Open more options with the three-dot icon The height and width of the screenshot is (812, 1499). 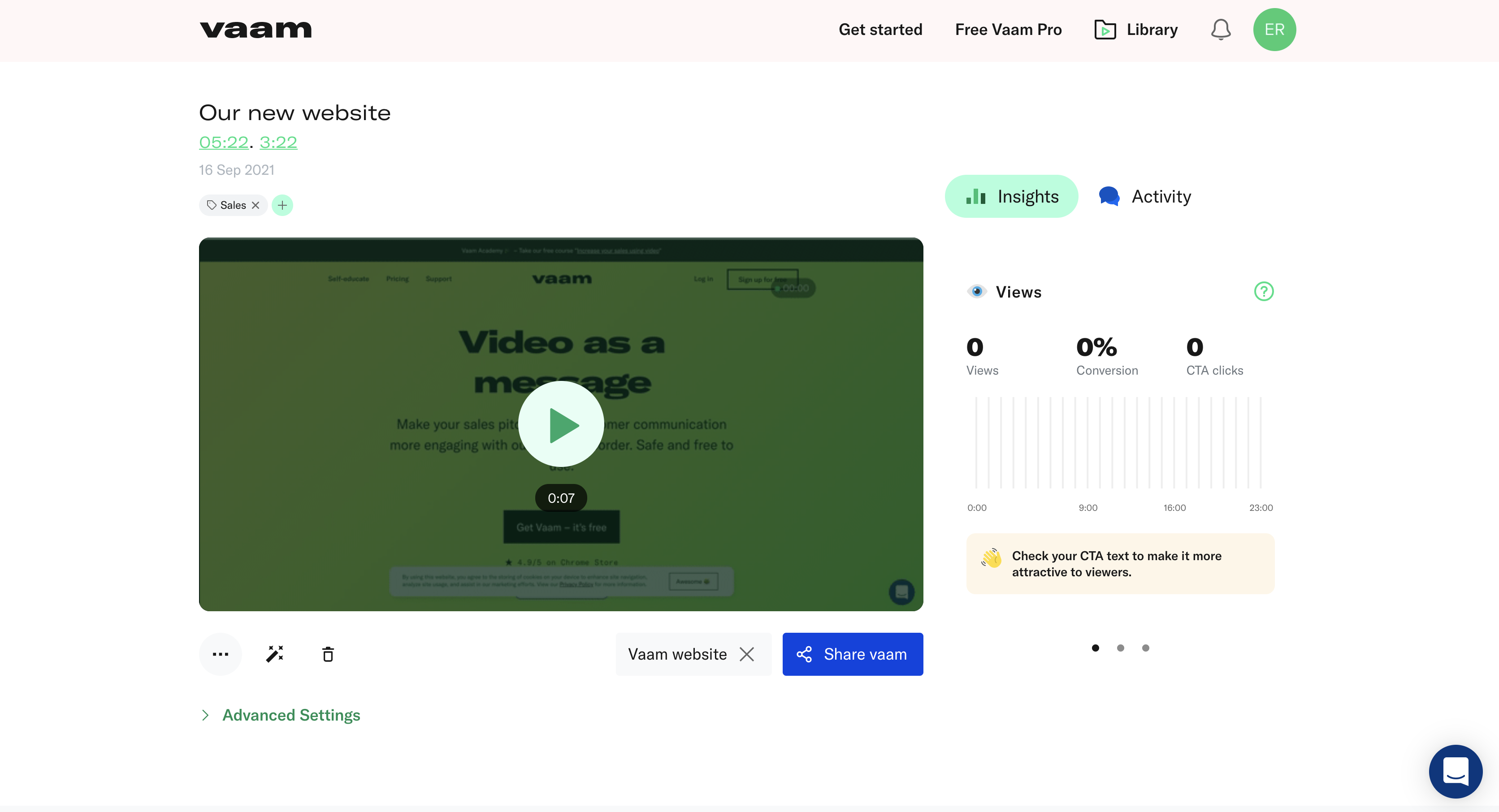[221, 654]
